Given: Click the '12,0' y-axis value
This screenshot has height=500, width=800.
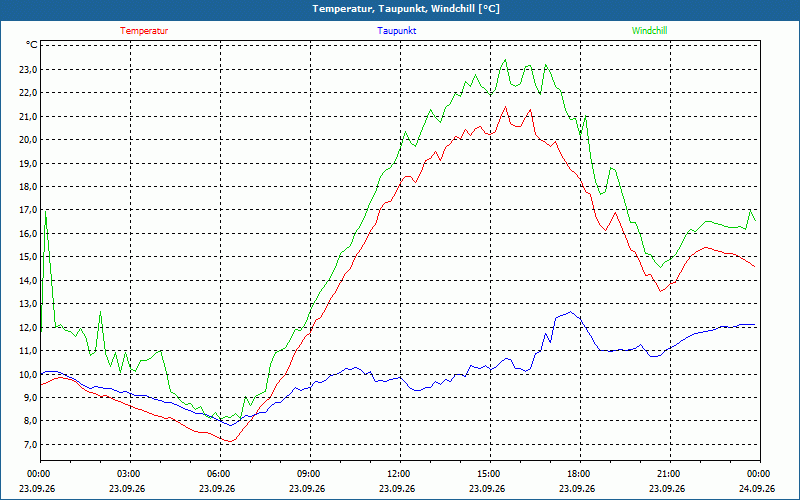Looking at the screenshot, I should [28, 327].
